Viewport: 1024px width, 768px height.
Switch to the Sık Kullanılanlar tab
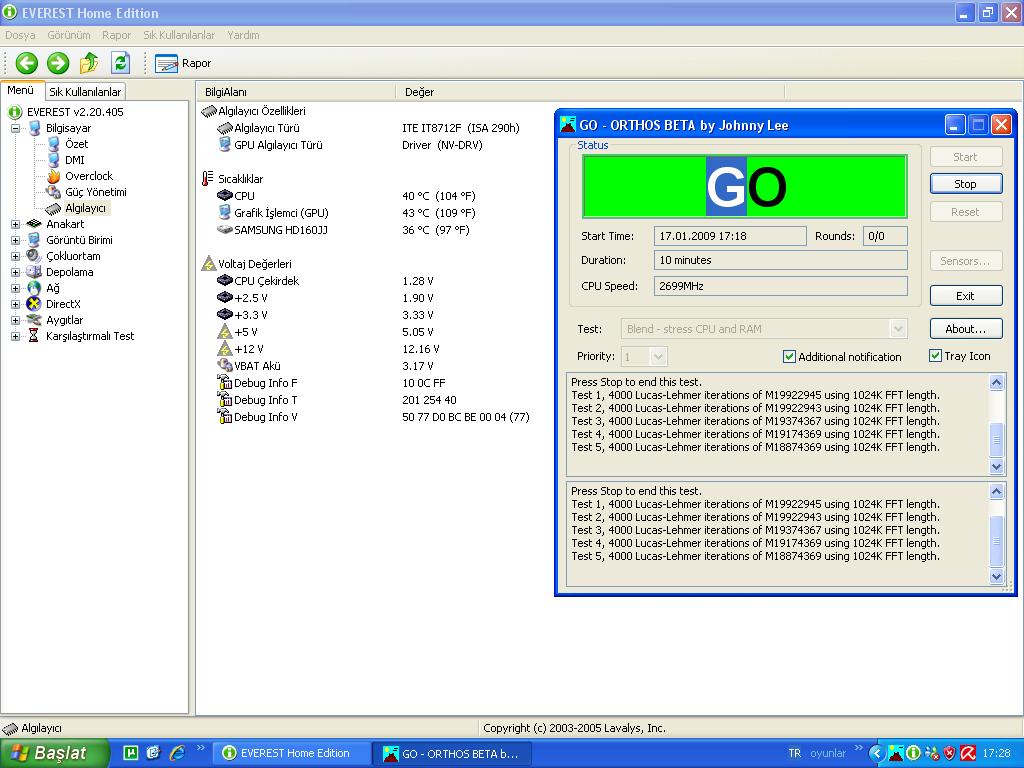85,92
